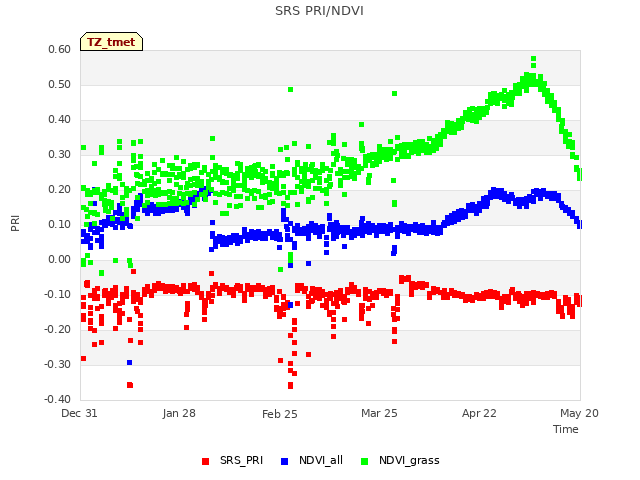Click the green NDVI_grass legend swatch
This screenshot has width=640, height=480.
point(364,461)
